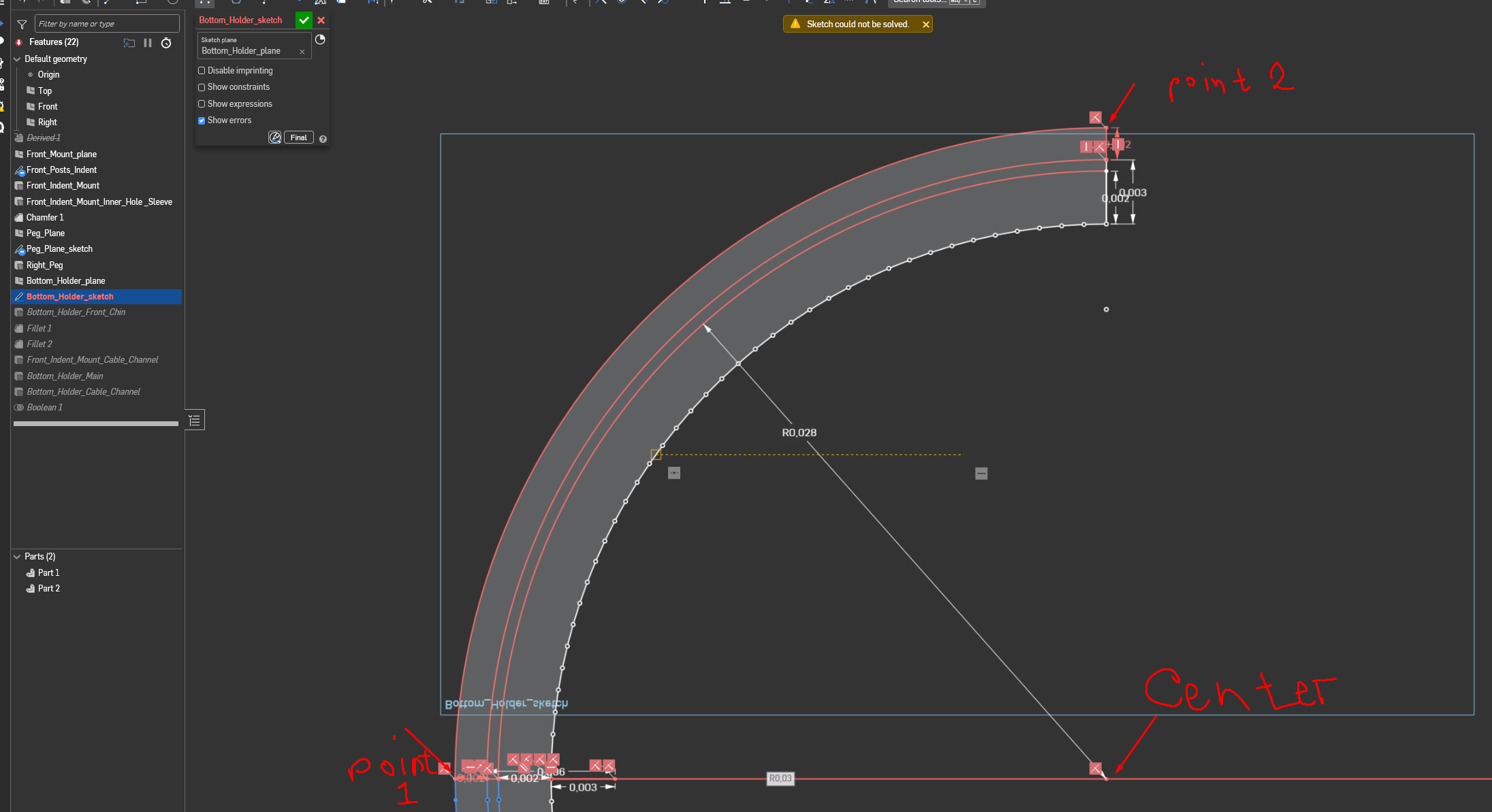Screen dimensions: 1492x812
Task: Check the Show constraints option
Action: [x=202, y=87]
